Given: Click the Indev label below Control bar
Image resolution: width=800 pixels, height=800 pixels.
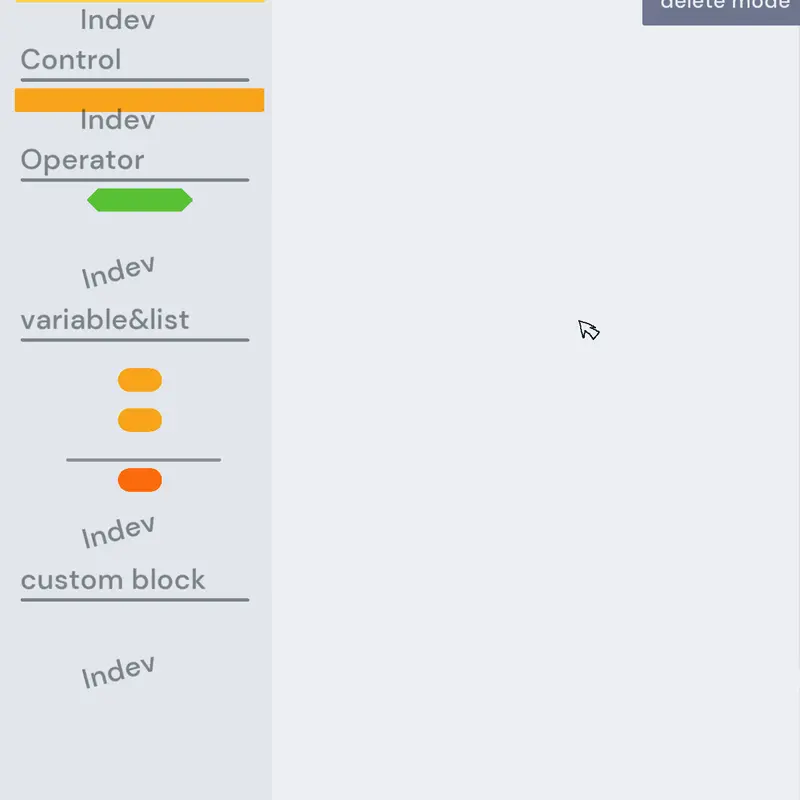Looking at the screenshot, I should 117,120.
